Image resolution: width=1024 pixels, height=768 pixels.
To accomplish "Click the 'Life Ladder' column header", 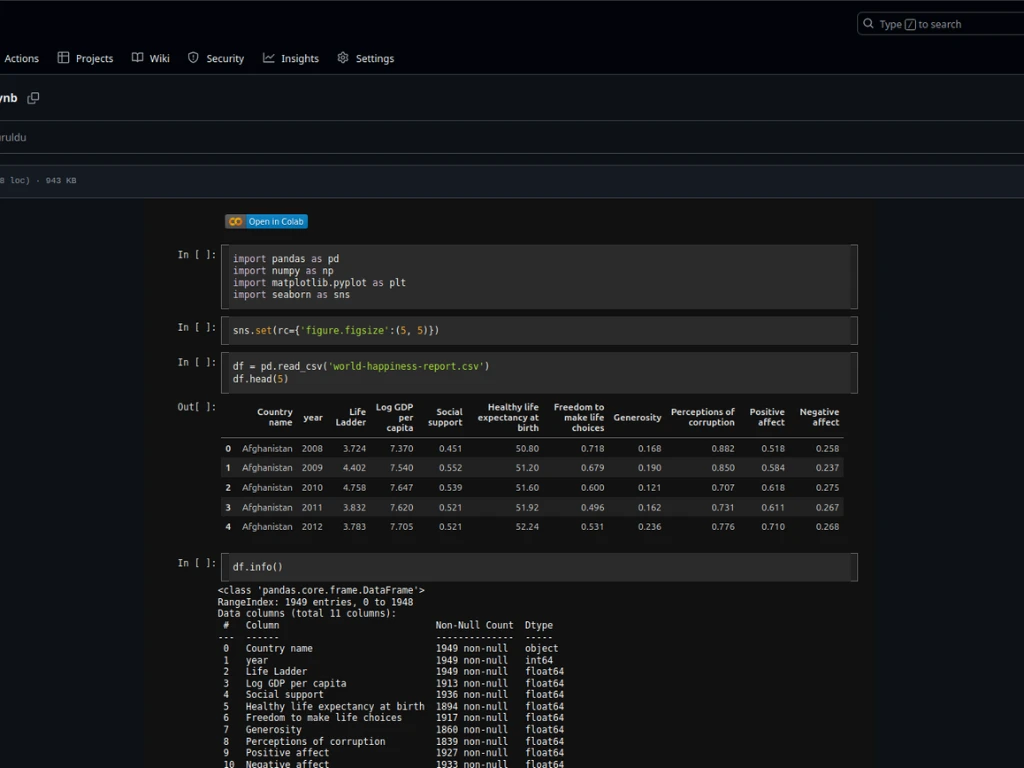I will pos(350,417).
